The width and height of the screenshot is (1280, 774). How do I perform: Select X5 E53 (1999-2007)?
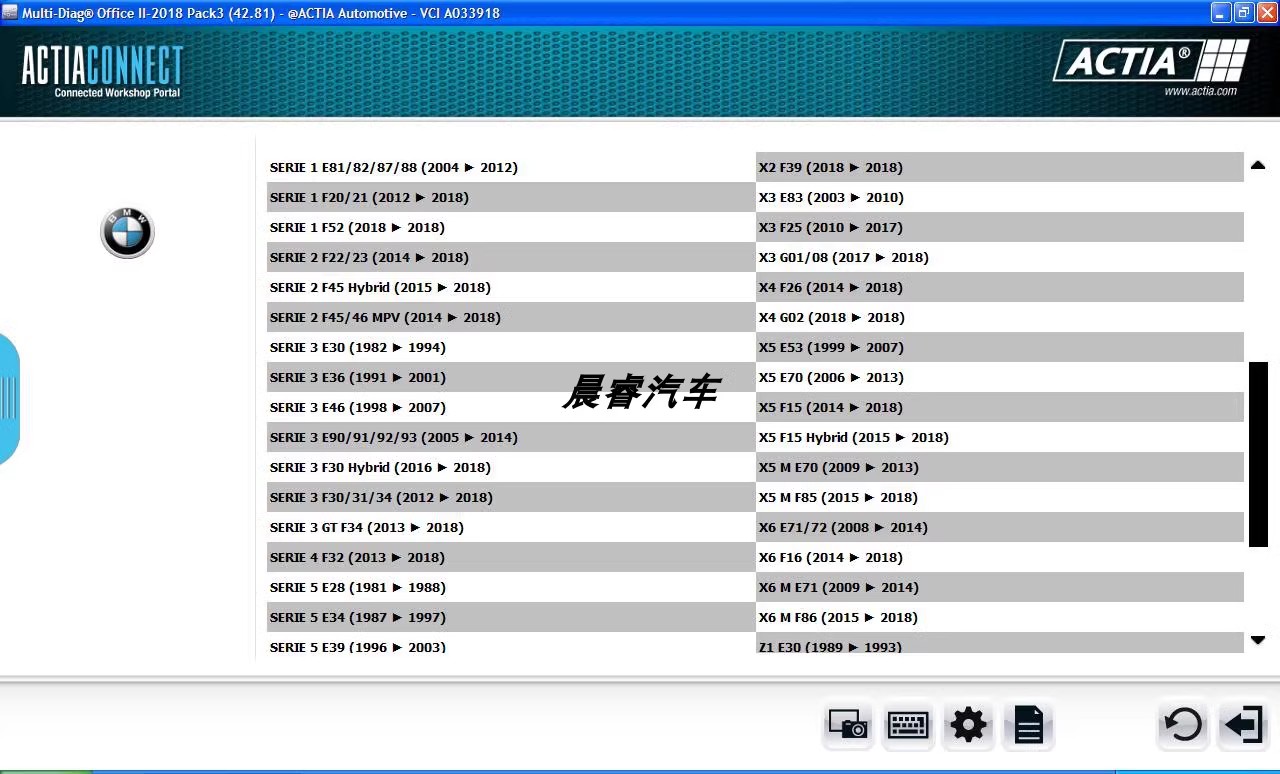(1000, 347)
